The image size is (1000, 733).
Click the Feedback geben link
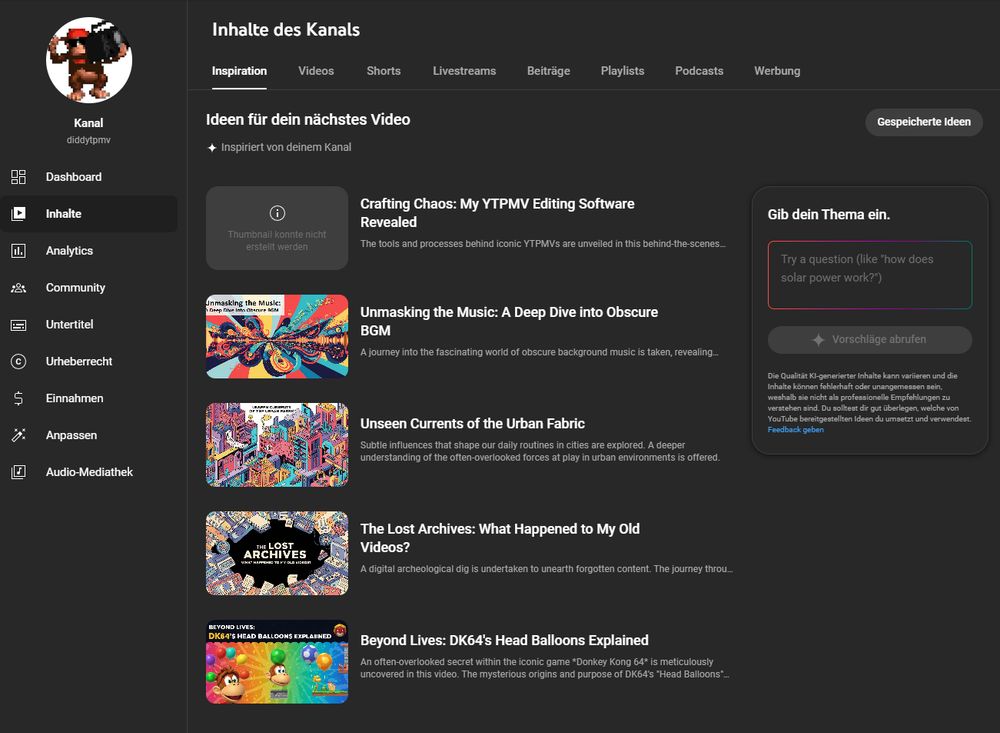point(795,430)
